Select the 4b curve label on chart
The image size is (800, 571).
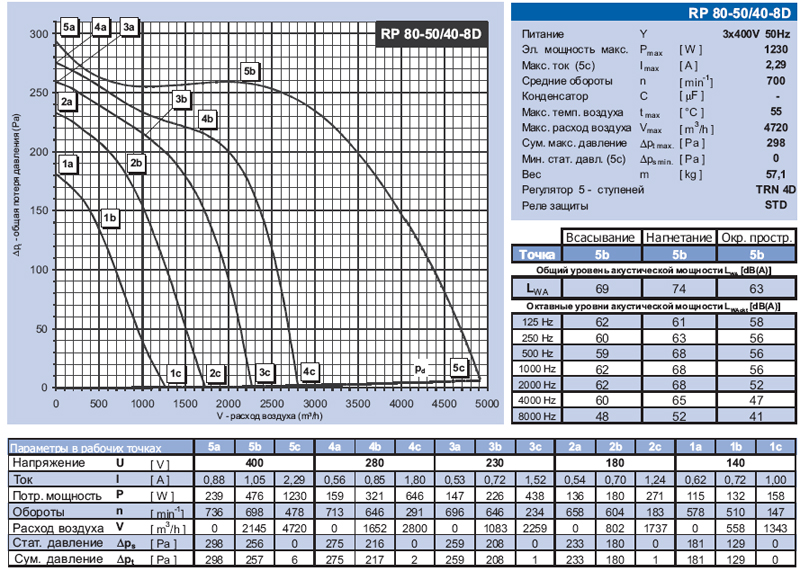coord(207,120)
